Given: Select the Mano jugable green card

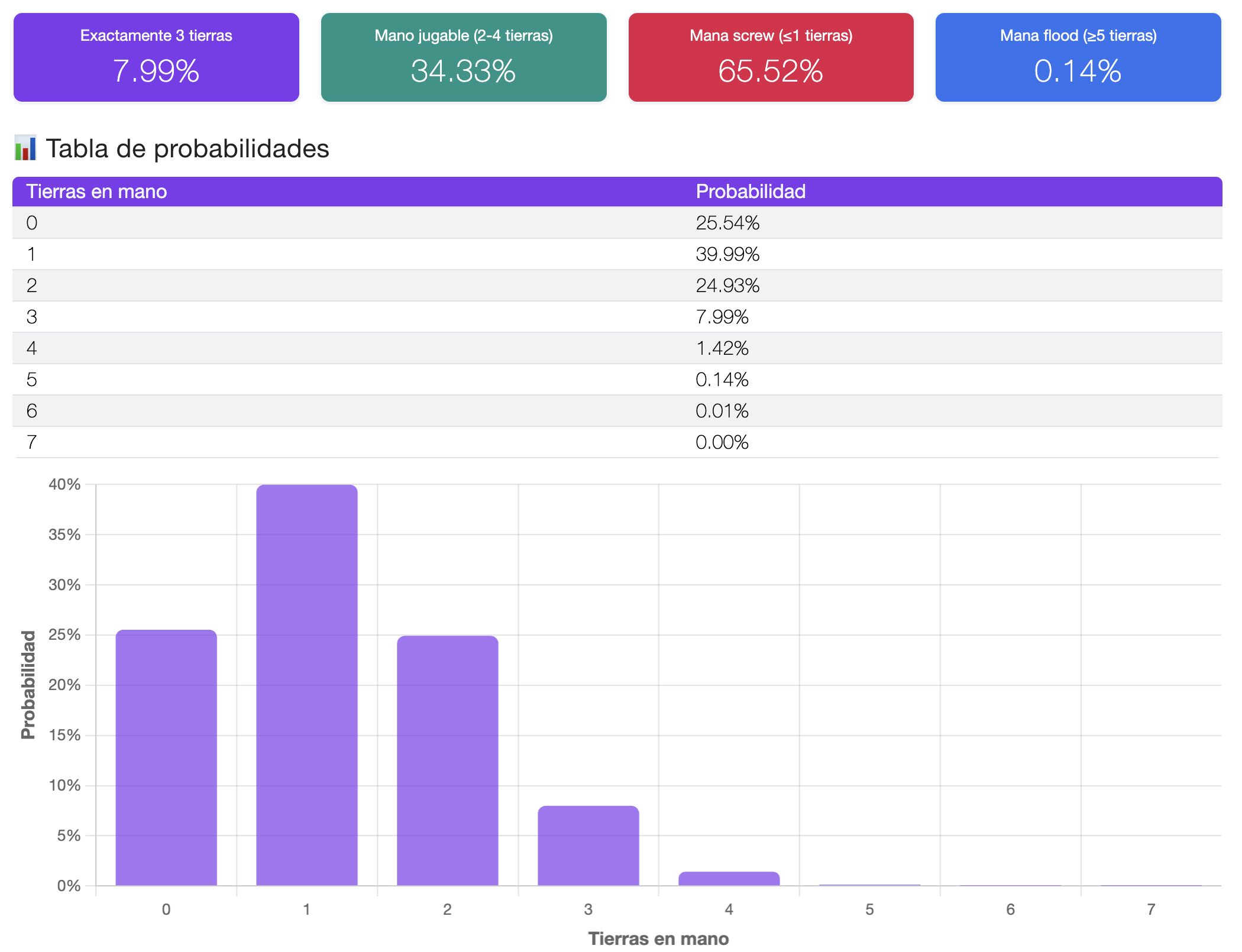Looking at the screenshot, I should coord(464,57).
